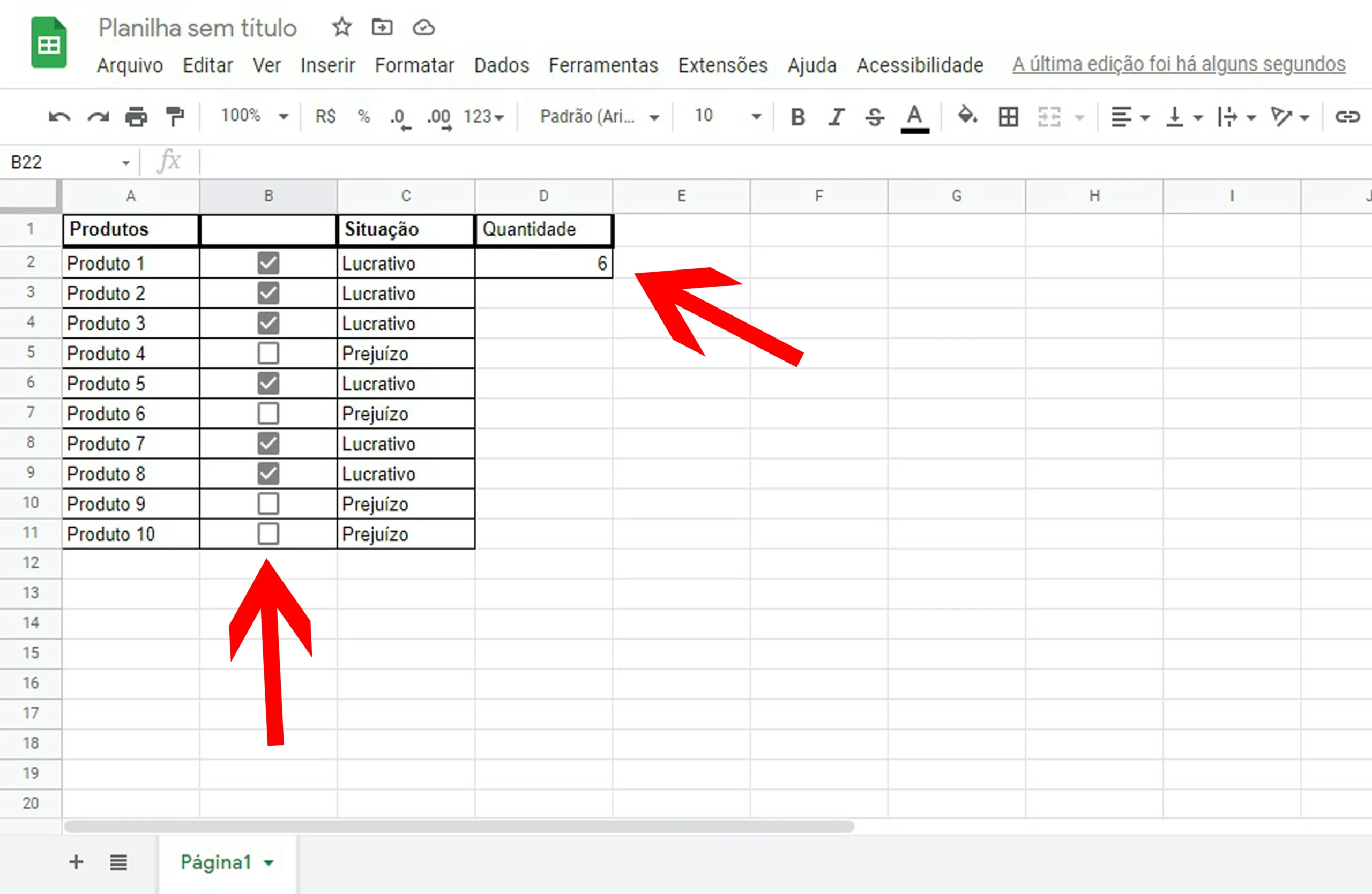Check the Produto 9 checkbox
This screenshot has height=894, width=1372.
(x=268, y=504)
